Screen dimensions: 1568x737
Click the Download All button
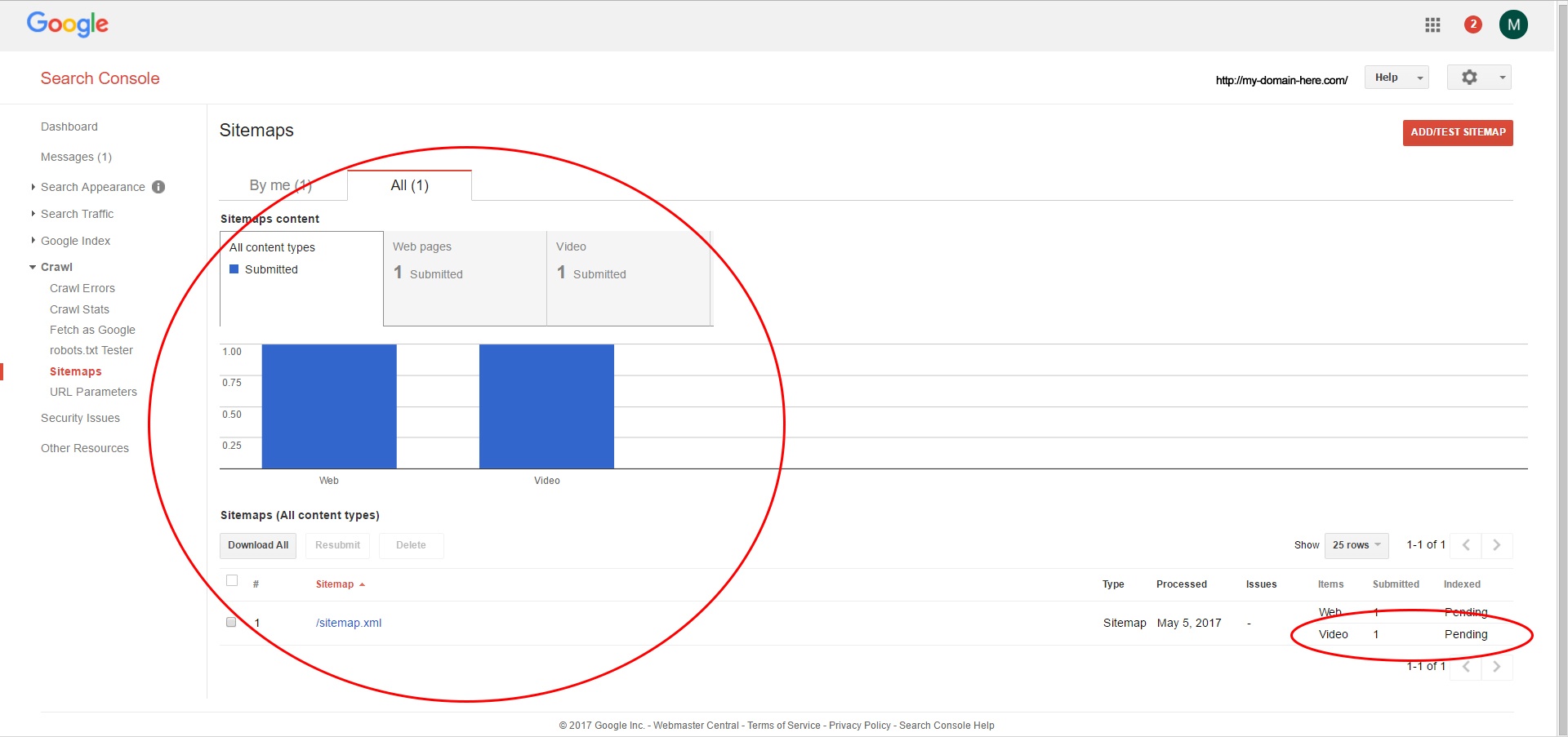(258, 545)
